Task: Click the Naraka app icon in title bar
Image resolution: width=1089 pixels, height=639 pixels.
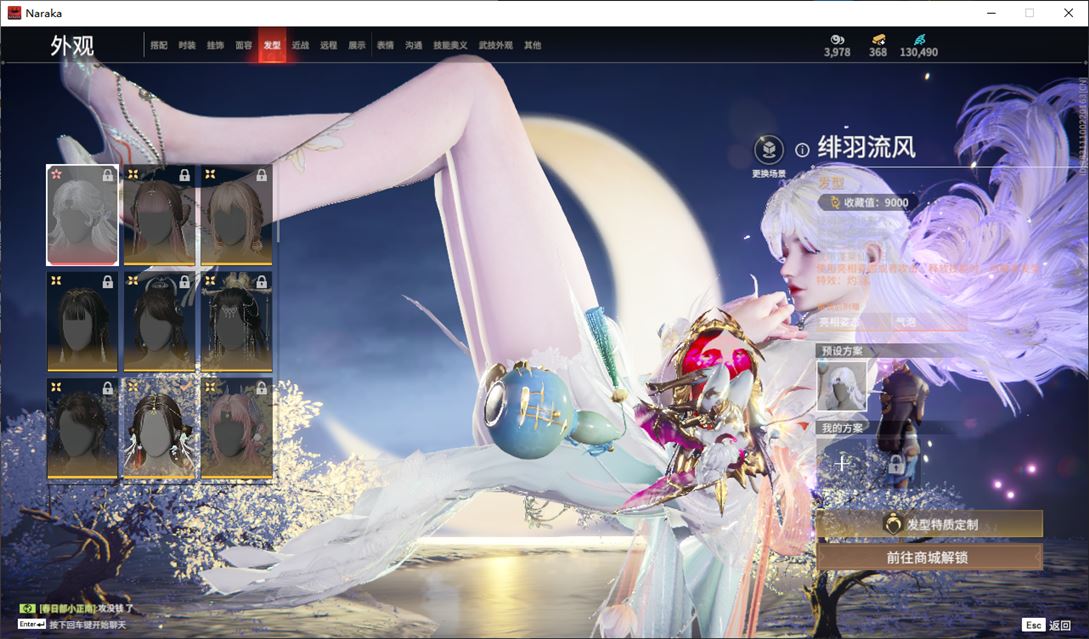Action: click(x=14, y=13)
